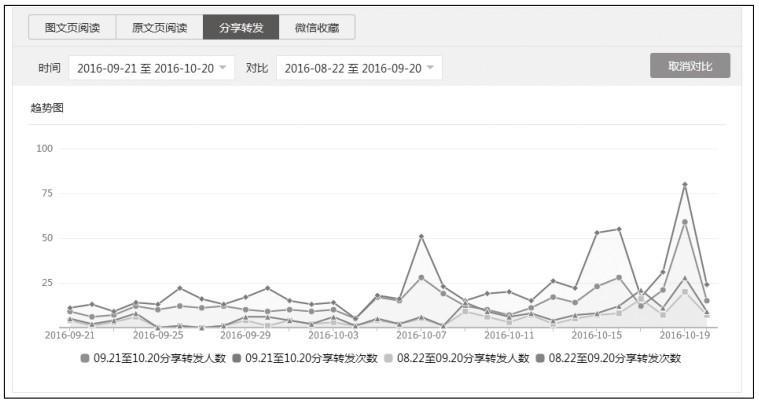The height and width of the screenshot is (403, 759).
Task: Click the 2016-09-29 x-axis label
Action: pyautogui.click(x=245, y=335)
